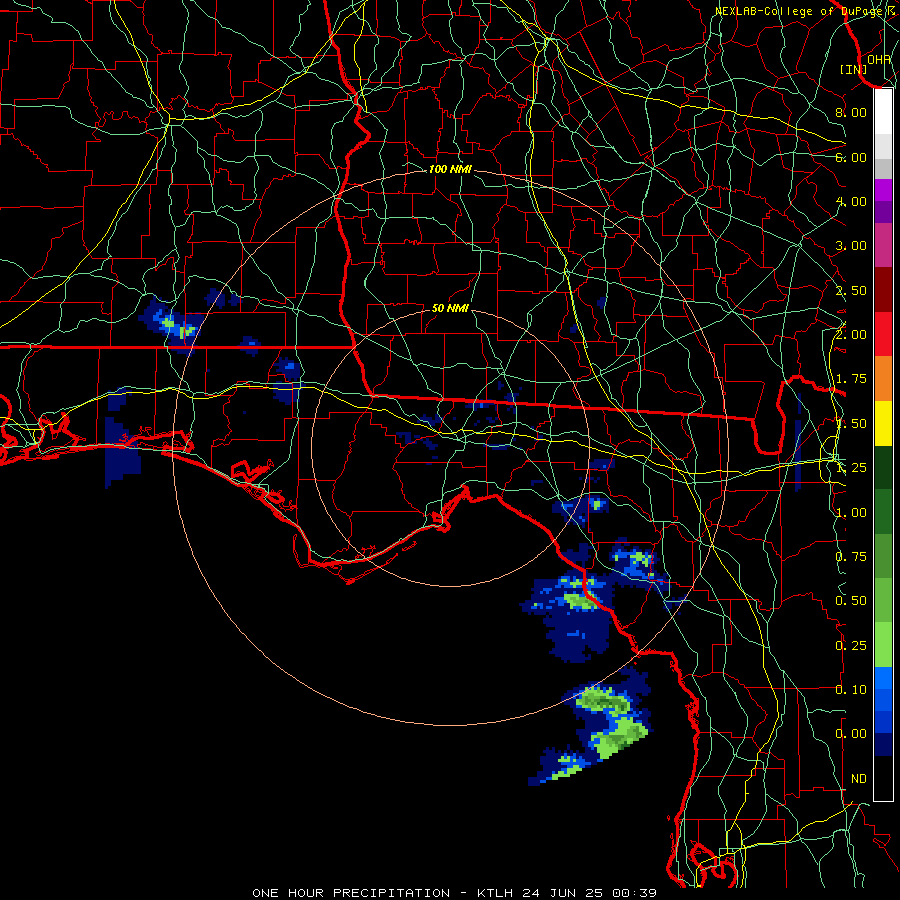Image resolution: width=900 pixels, height=900 pixels.
Task: Click the "2.00" legend value
Action: click(851, 335)
